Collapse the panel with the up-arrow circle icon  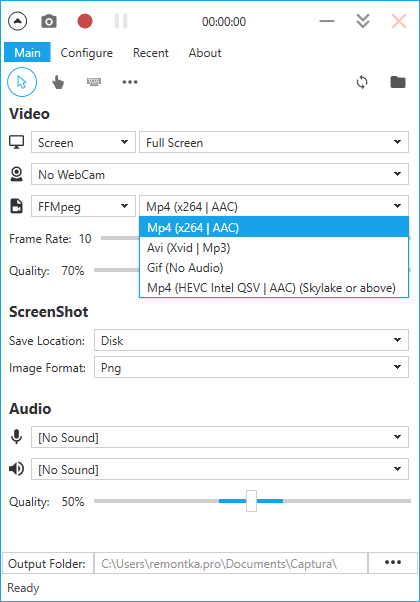pyautogui.click(x=17, y=22)
